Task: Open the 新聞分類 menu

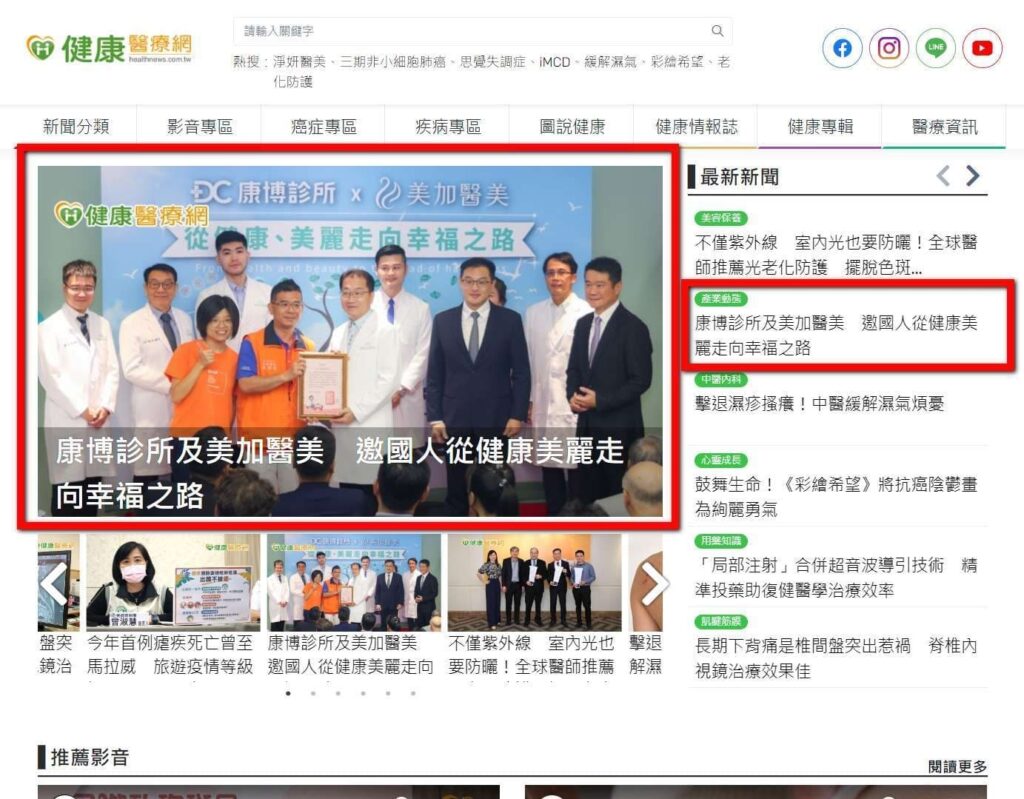Action: (x=76, y=127)
